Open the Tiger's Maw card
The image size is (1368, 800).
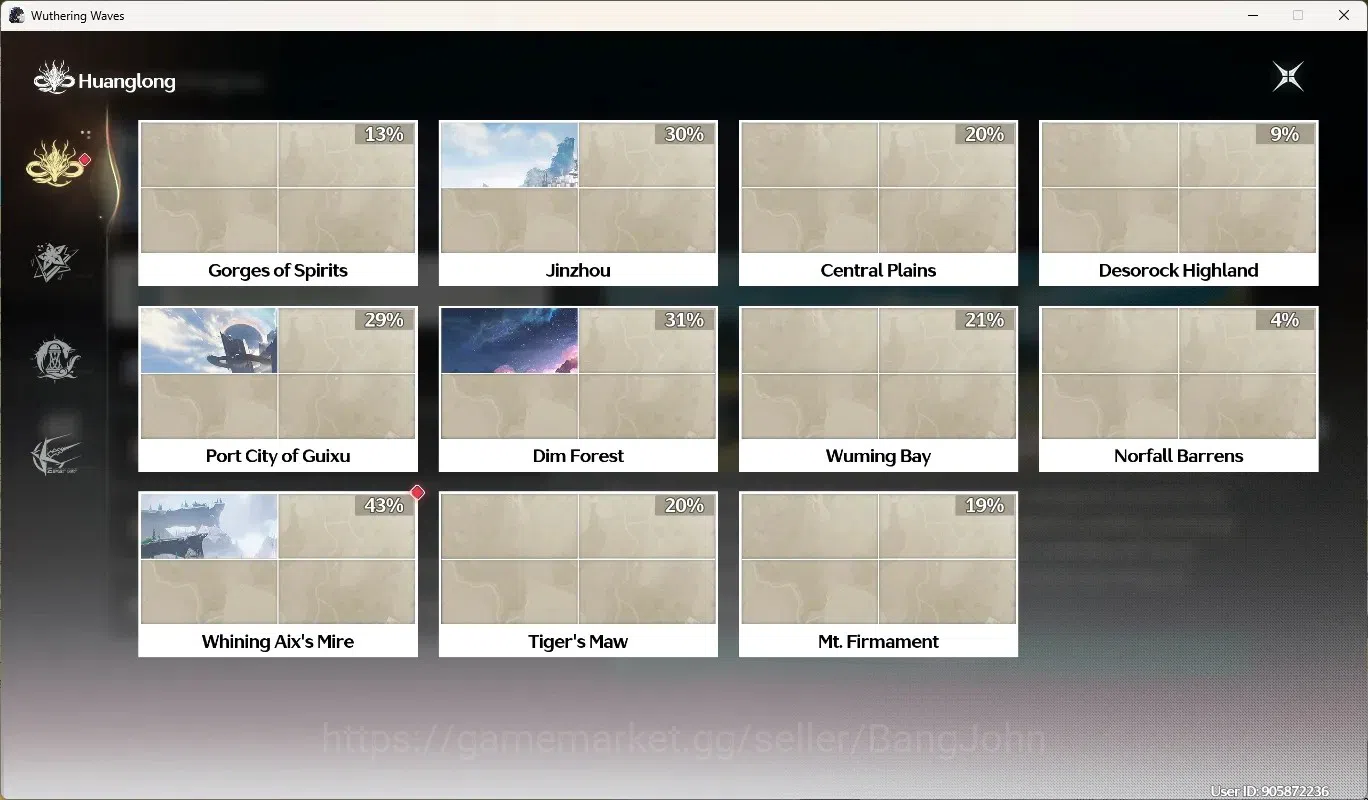coord(578,574)
